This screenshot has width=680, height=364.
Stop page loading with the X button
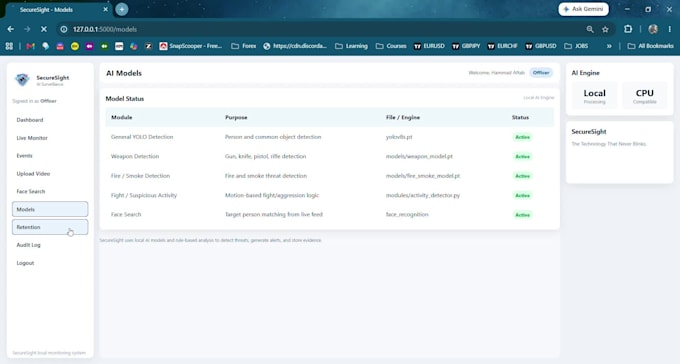pos(44,29)
